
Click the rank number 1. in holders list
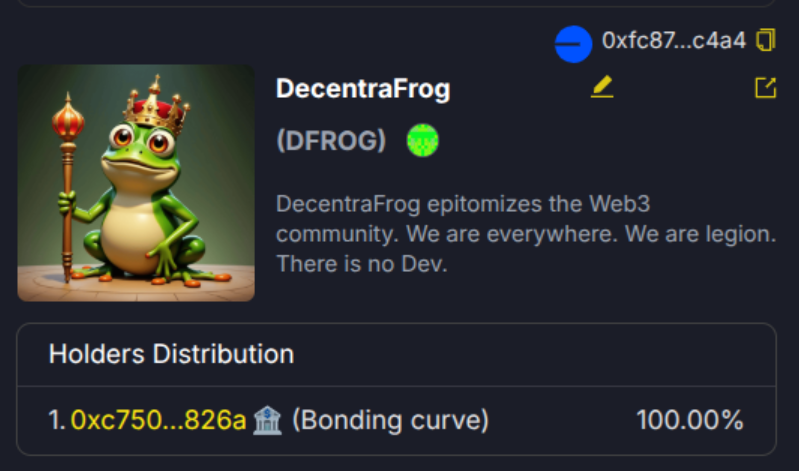pos(57,420)
